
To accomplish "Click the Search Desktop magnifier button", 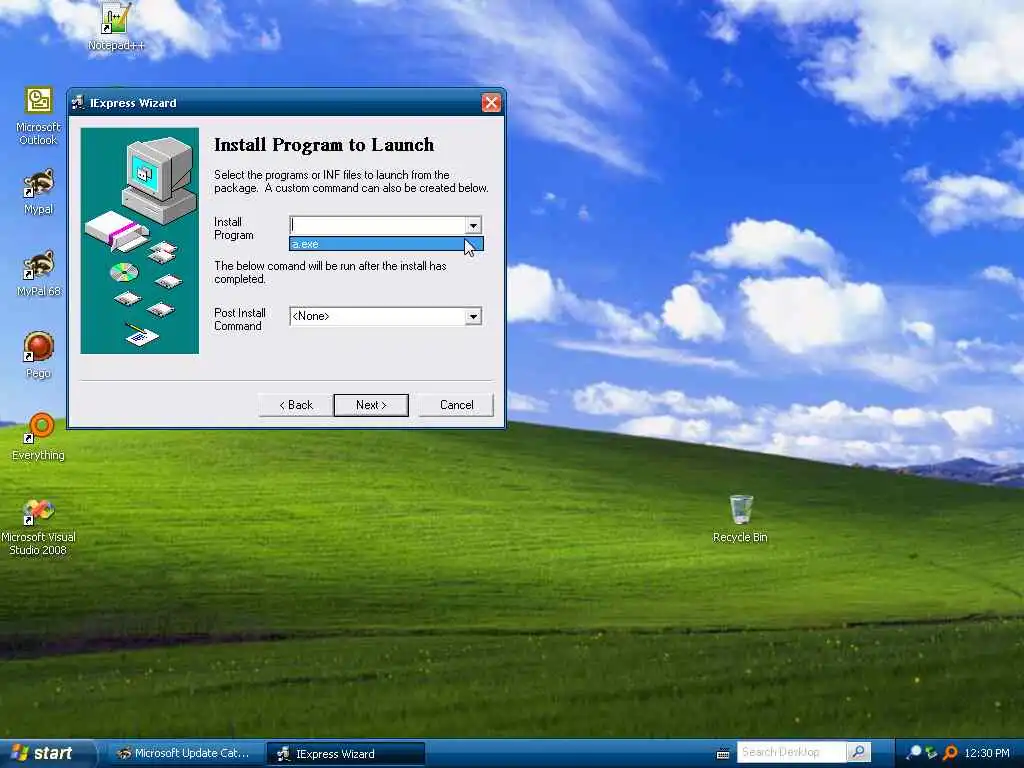I will pyautogui.click(x=858, y=753).
